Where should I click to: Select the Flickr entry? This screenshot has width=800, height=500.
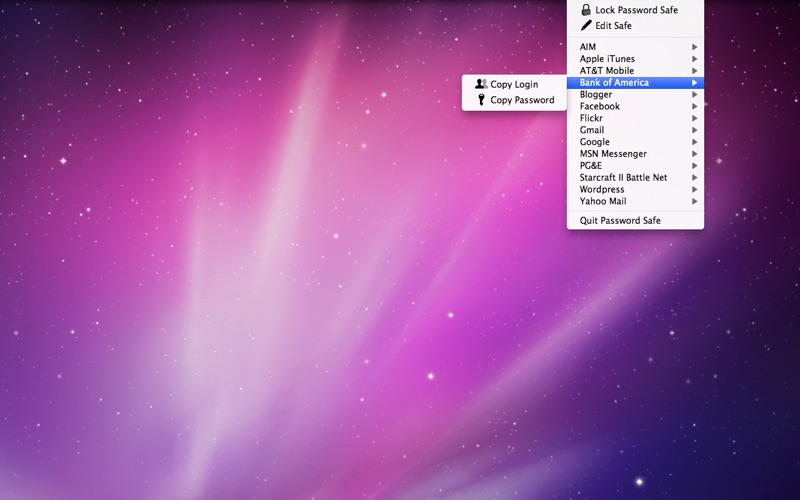pos(591,118)
